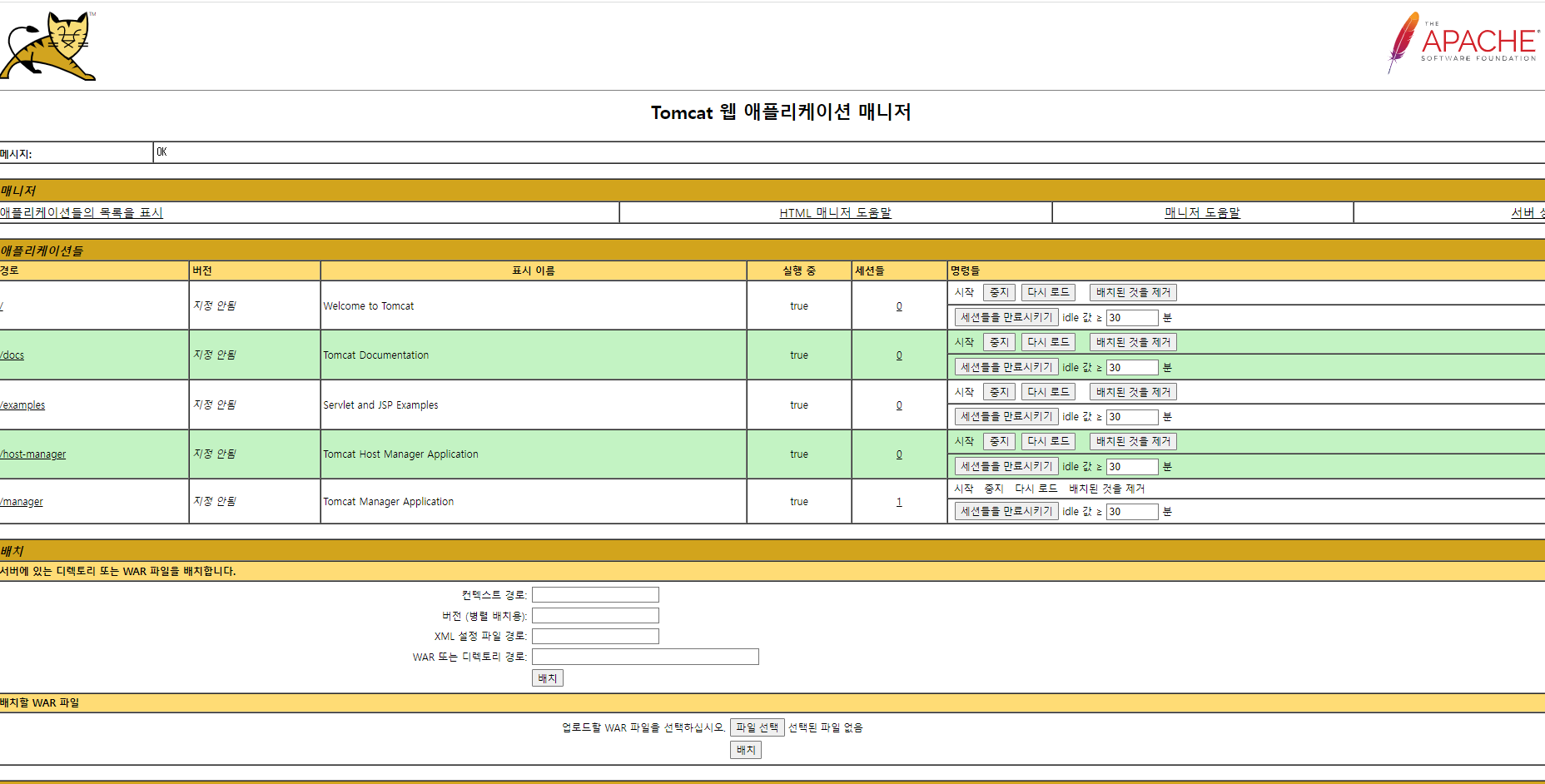The image size is (1545, 784).
Task: Click 배치 button under WAR file upload
Action: [746, 750]
